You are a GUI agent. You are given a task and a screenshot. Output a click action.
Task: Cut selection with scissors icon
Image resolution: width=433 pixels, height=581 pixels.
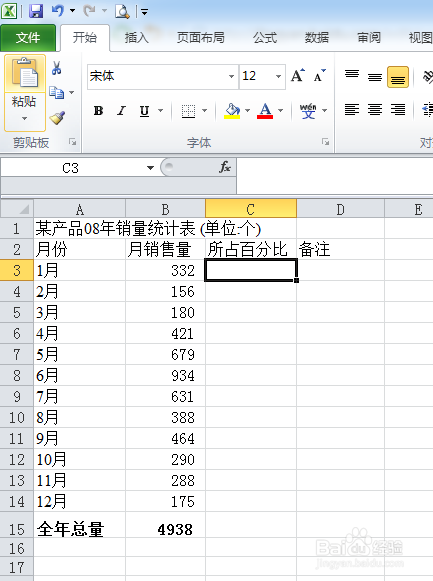coord(57,68)
